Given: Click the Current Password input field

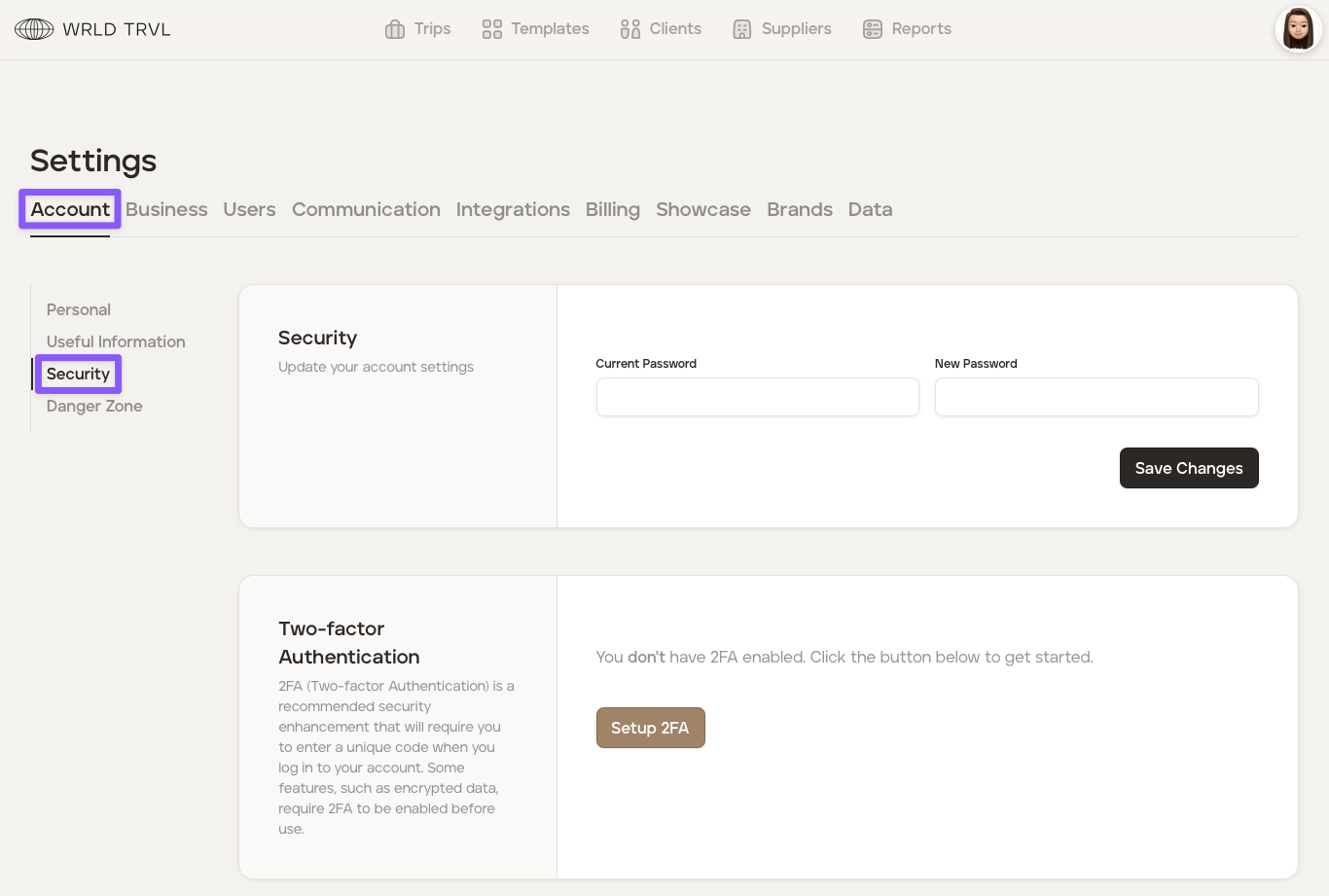Looking at the screenshot, I should [757, 397].
